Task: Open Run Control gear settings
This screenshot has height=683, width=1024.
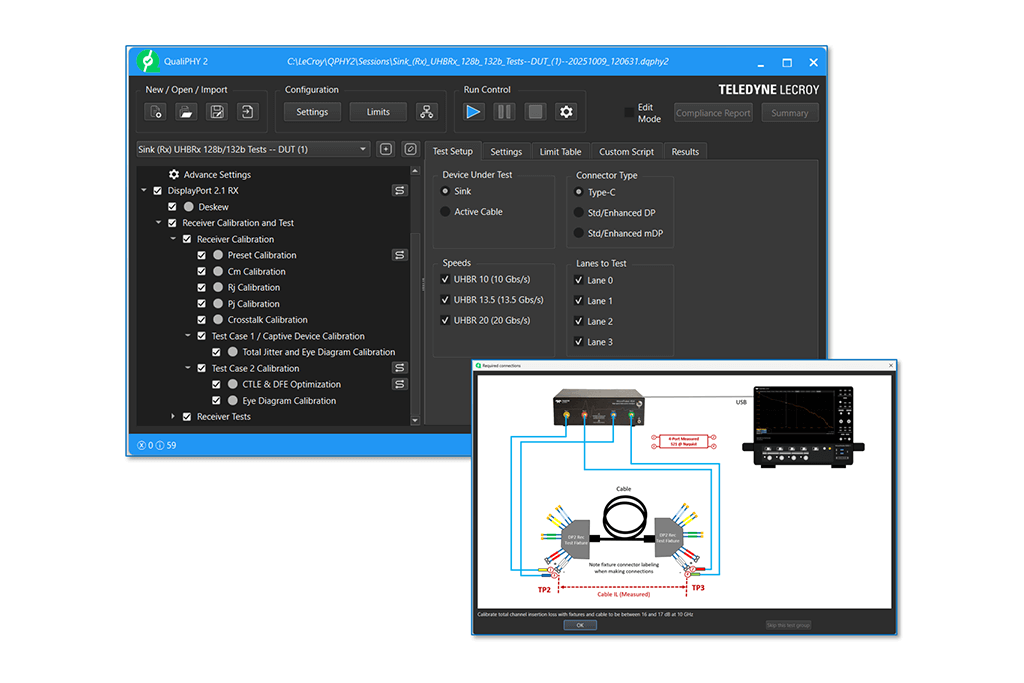Action: (x=566, y=112)
